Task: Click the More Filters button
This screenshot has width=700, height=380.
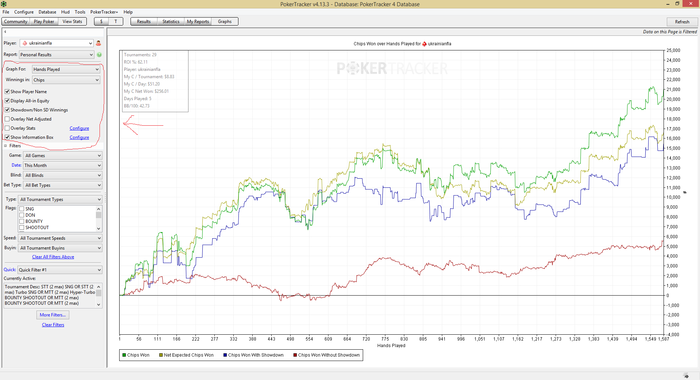Action: (53, 315)
